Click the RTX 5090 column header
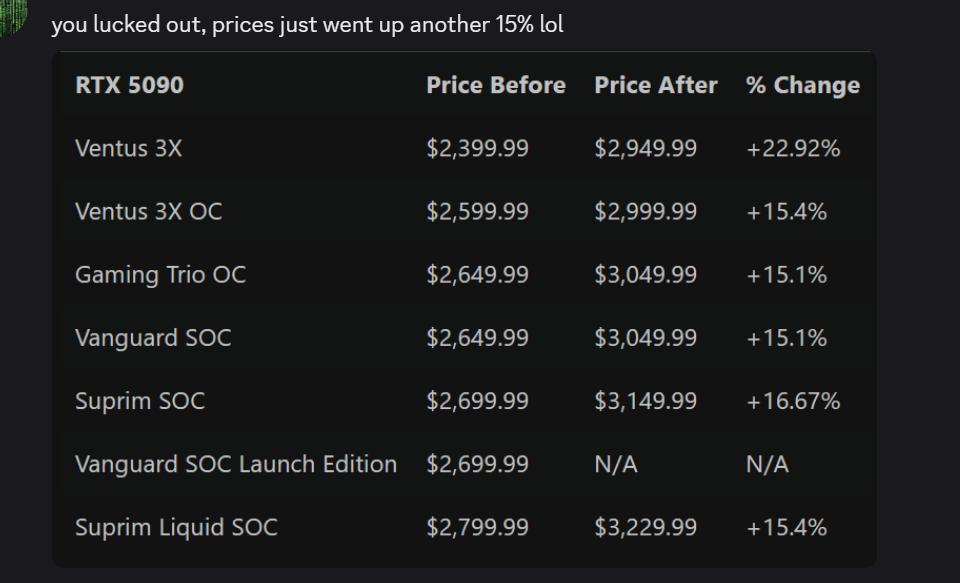Image resolution: width=960 pixels, height=583 pixels. click(x=129, y=86)
